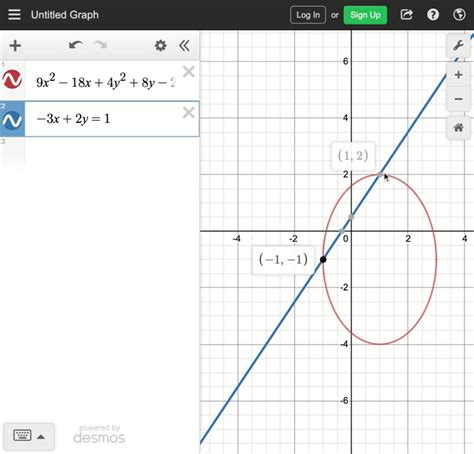Delete the -3x + 2y = 1 expression

click(x=189, y=112)
